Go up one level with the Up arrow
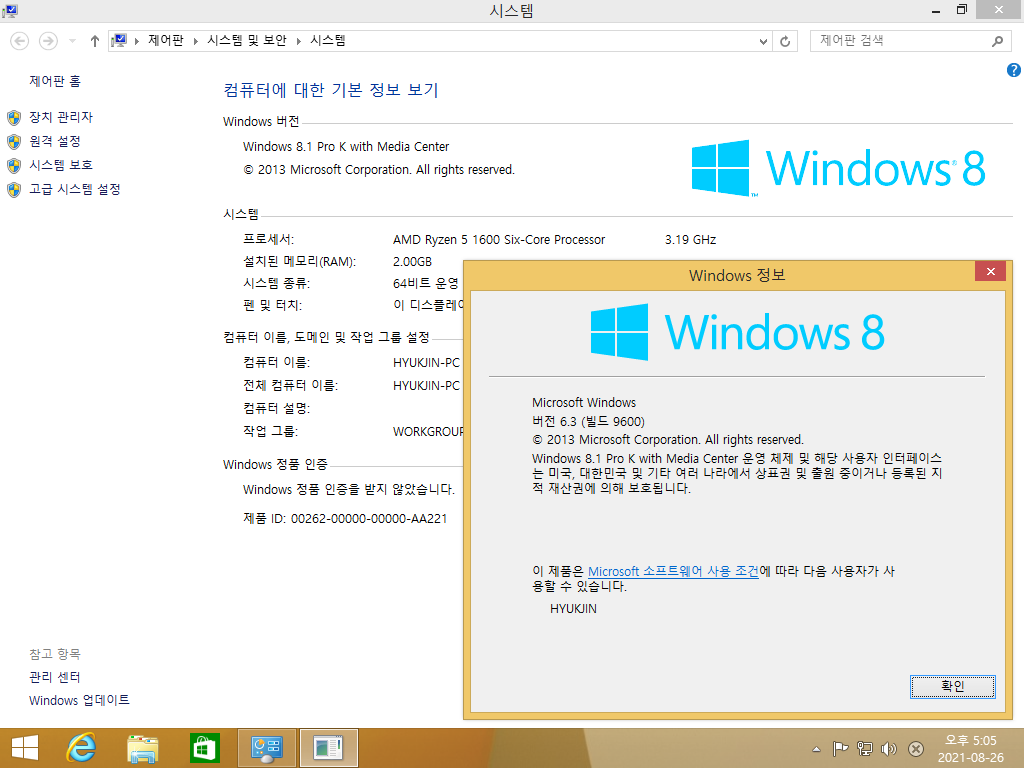 [95, 41]
